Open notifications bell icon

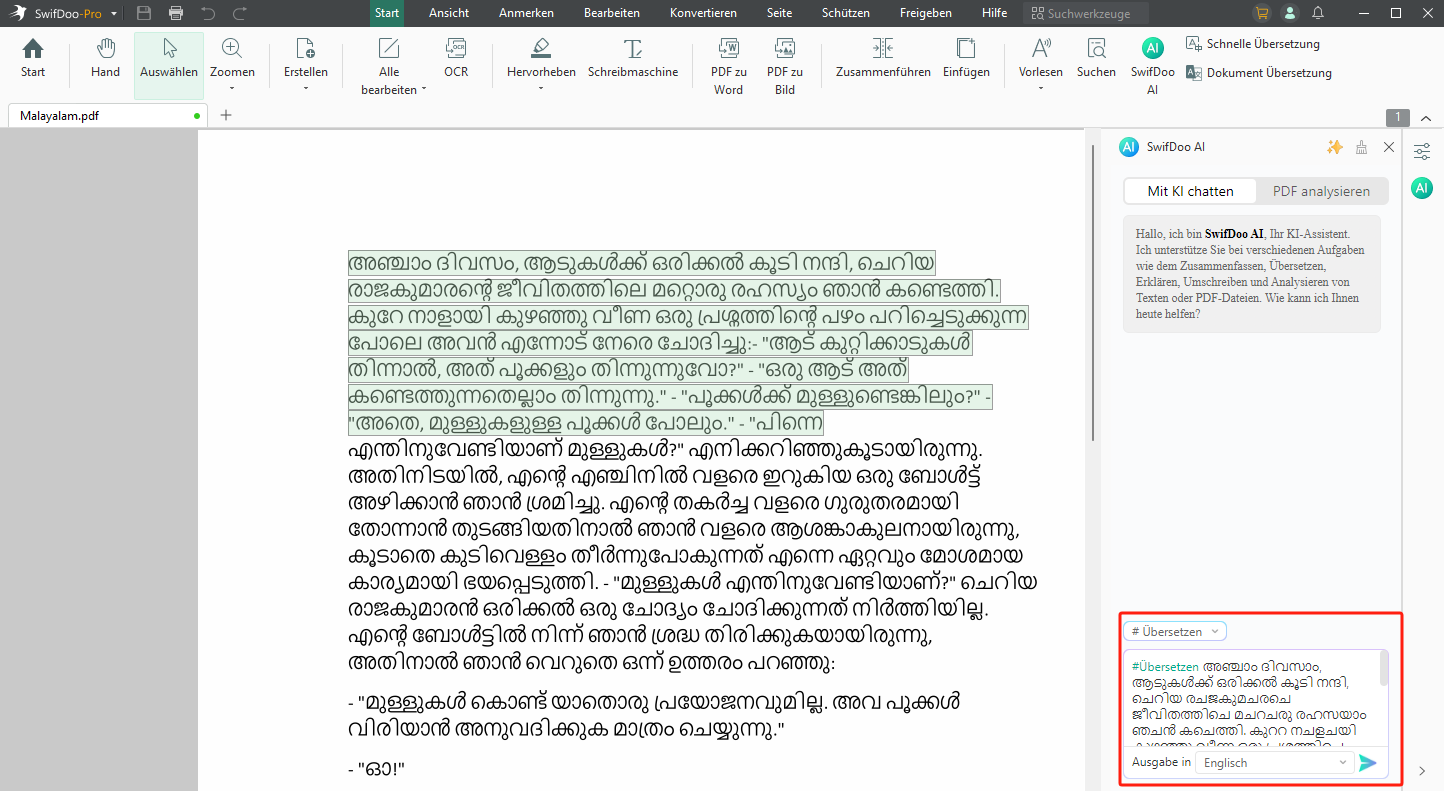point(1318,13)
